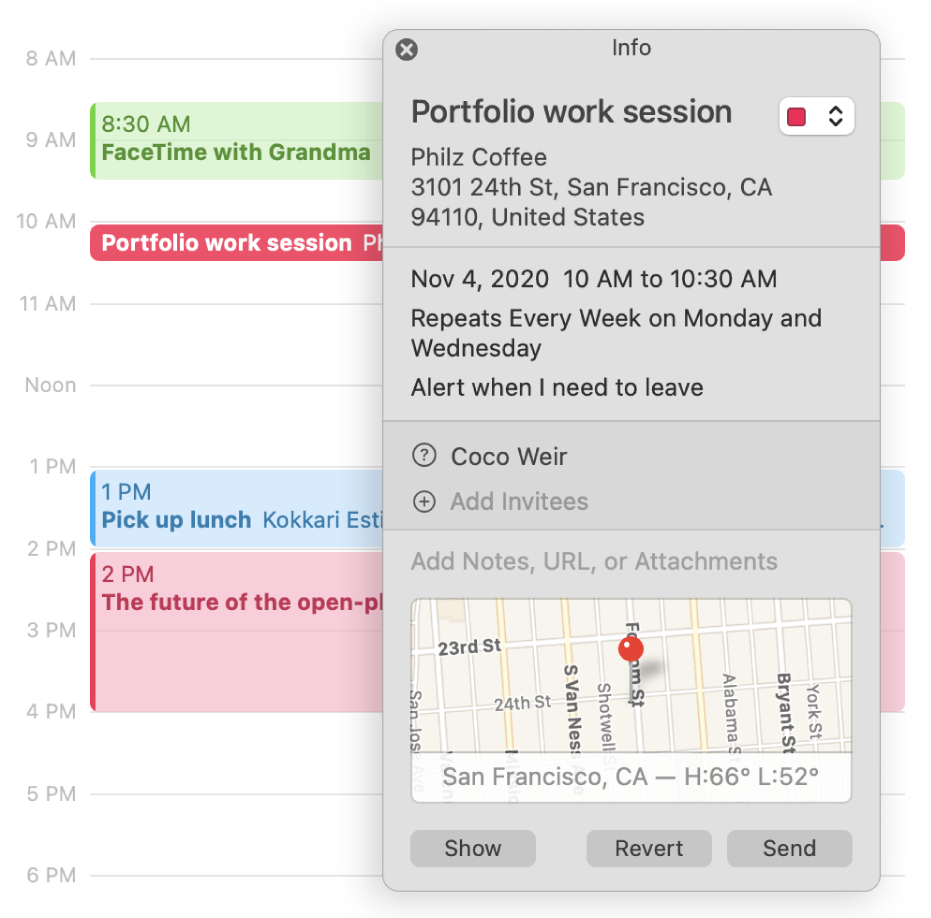Image resolution: width=931 pixels, height=918 pixels.
Task: Edit the Portfolio work session event title
Action: click(x=571, y=112)
